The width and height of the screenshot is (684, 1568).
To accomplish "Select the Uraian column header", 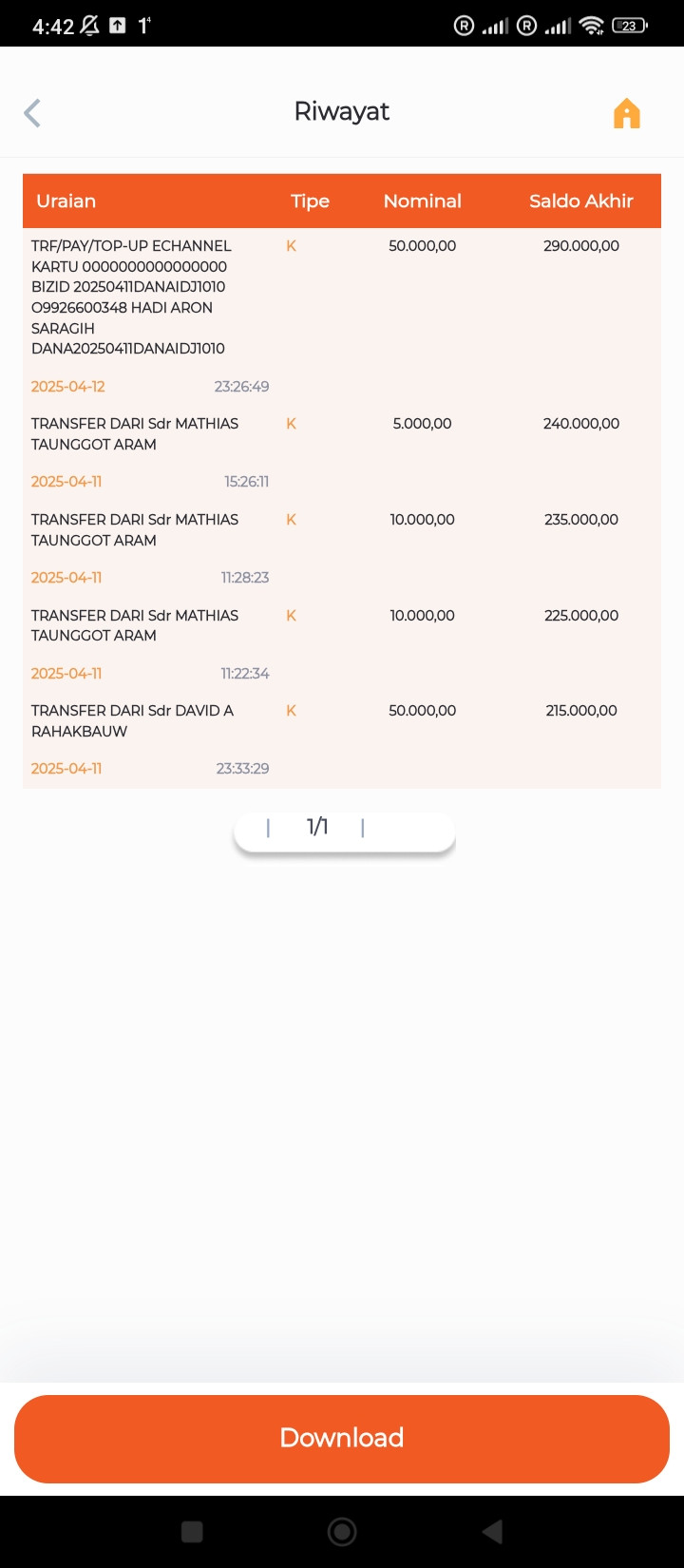I will click(66, 201).
